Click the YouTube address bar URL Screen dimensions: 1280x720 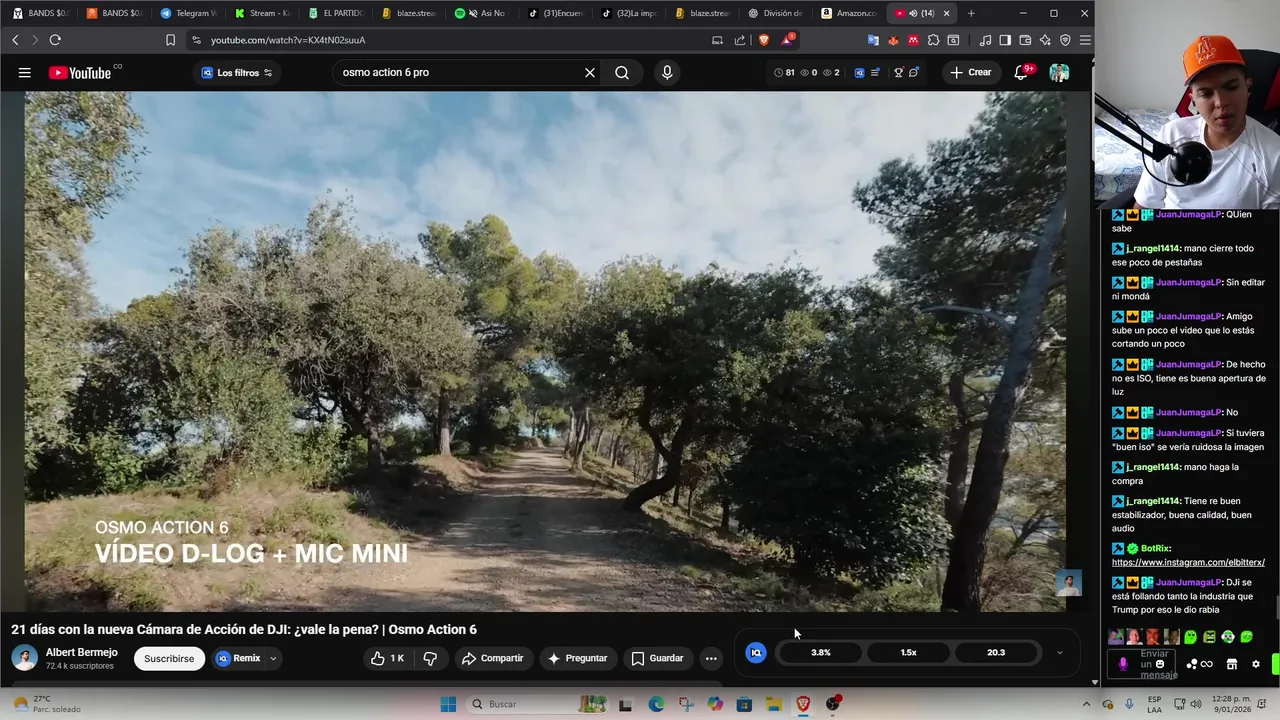[x=288, y=40]
